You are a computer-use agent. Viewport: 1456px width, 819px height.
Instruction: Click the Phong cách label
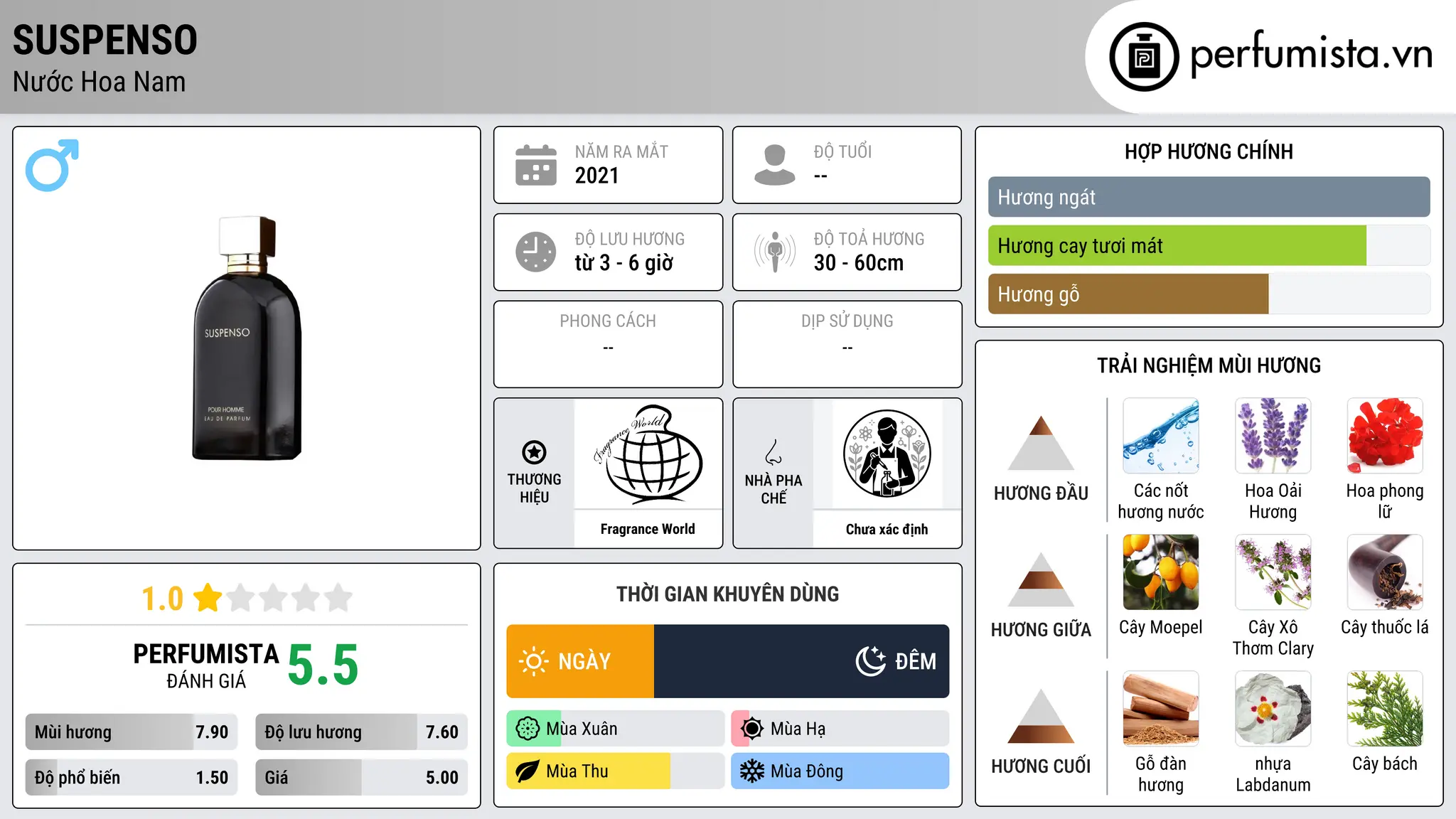pos(608,321)
